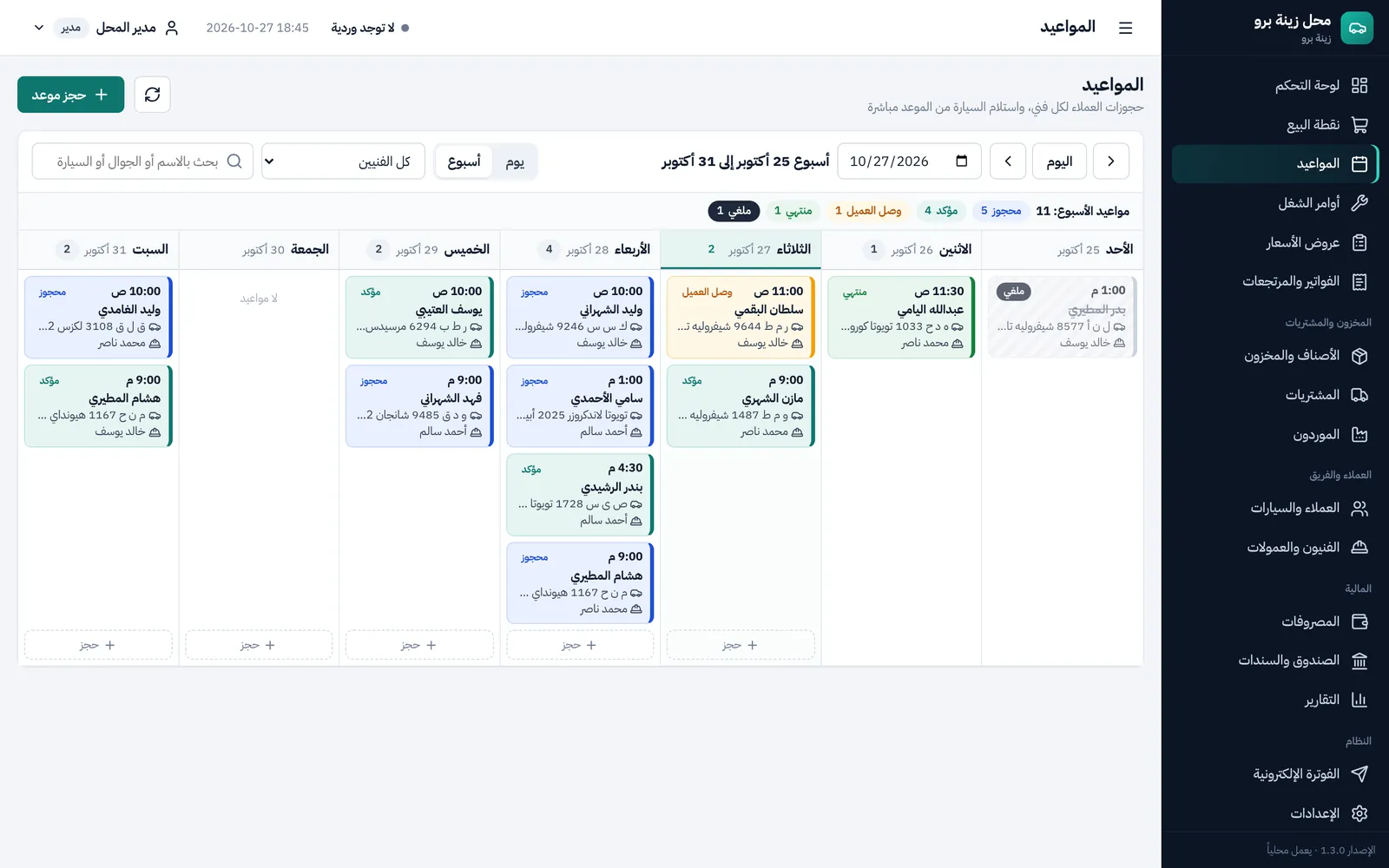Viewport: 1389px width, 868px height.
Task: Click the محل زينة برو car logo
Action: tap(1357, 28)
